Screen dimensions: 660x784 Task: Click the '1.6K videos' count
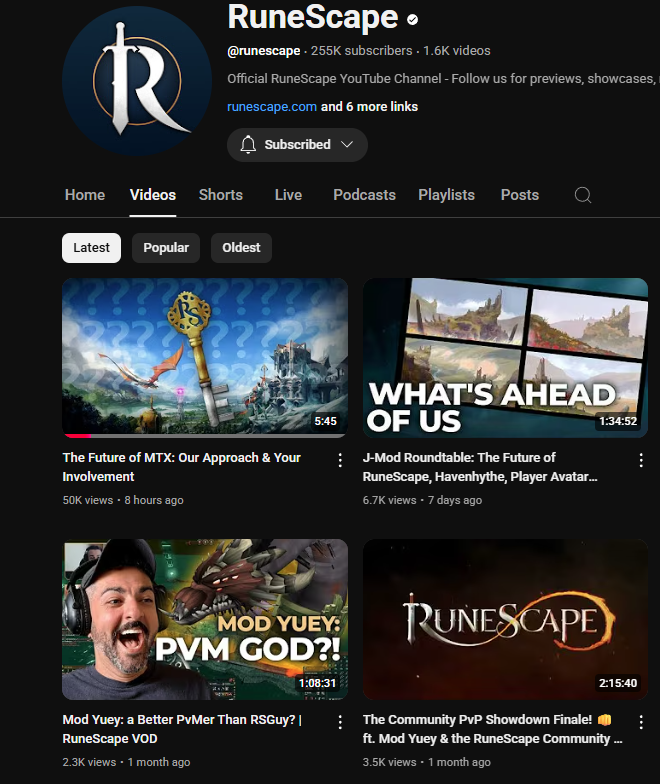(x=457, y=51)
